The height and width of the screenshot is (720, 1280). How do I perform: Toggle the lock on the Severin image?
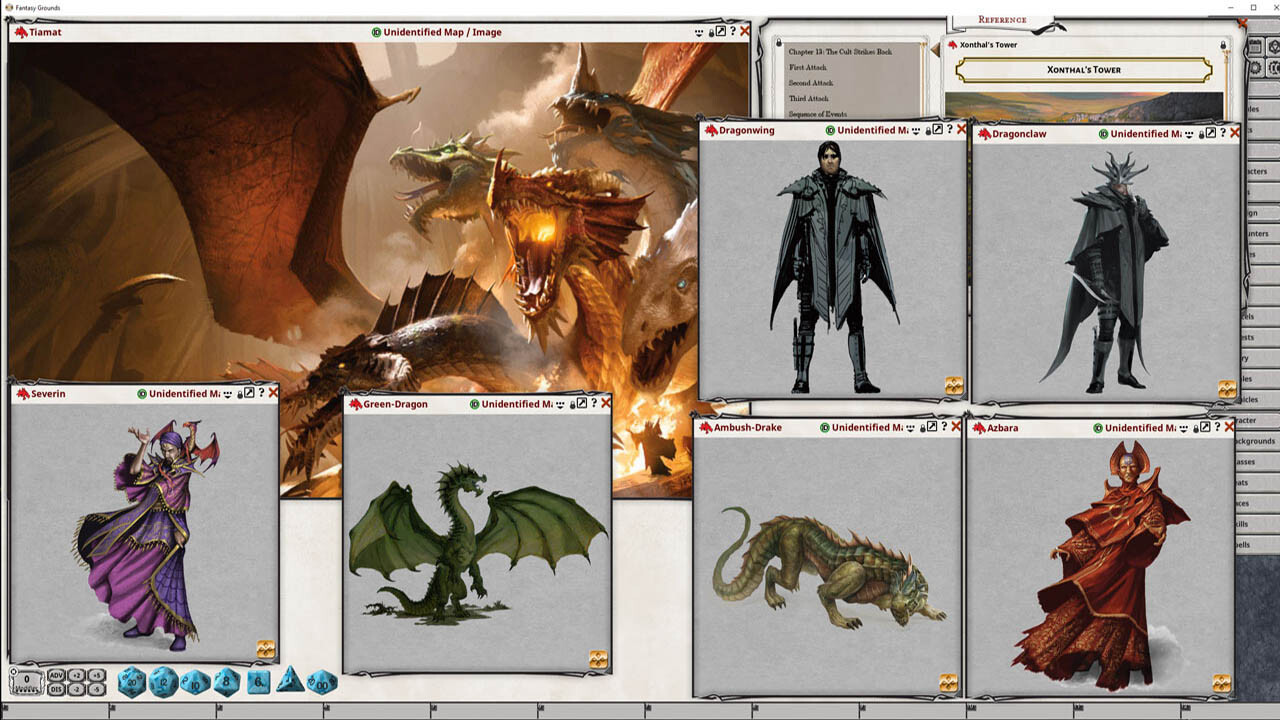(x=238, y=394)
